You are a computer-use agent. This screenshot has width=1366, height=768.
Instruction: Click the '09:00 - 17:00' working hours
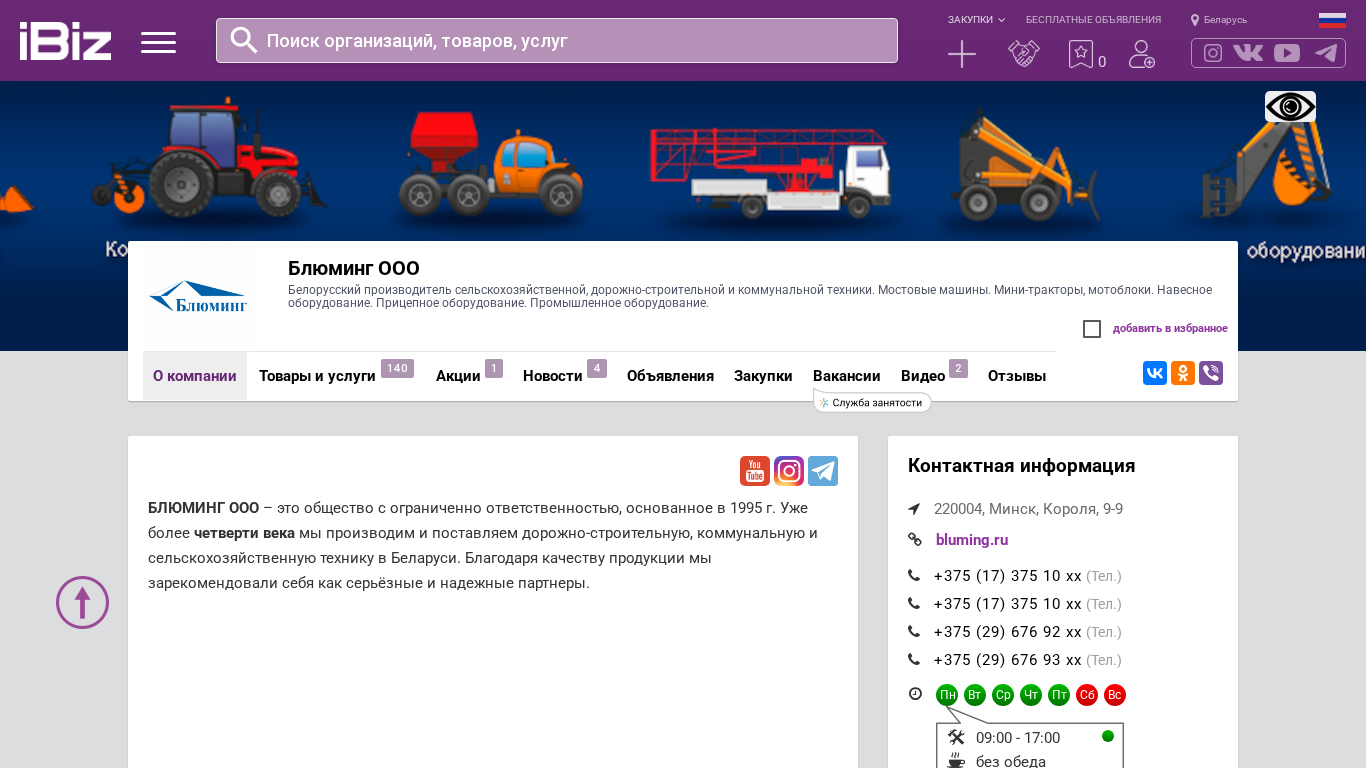click(x=1018, y=738)
